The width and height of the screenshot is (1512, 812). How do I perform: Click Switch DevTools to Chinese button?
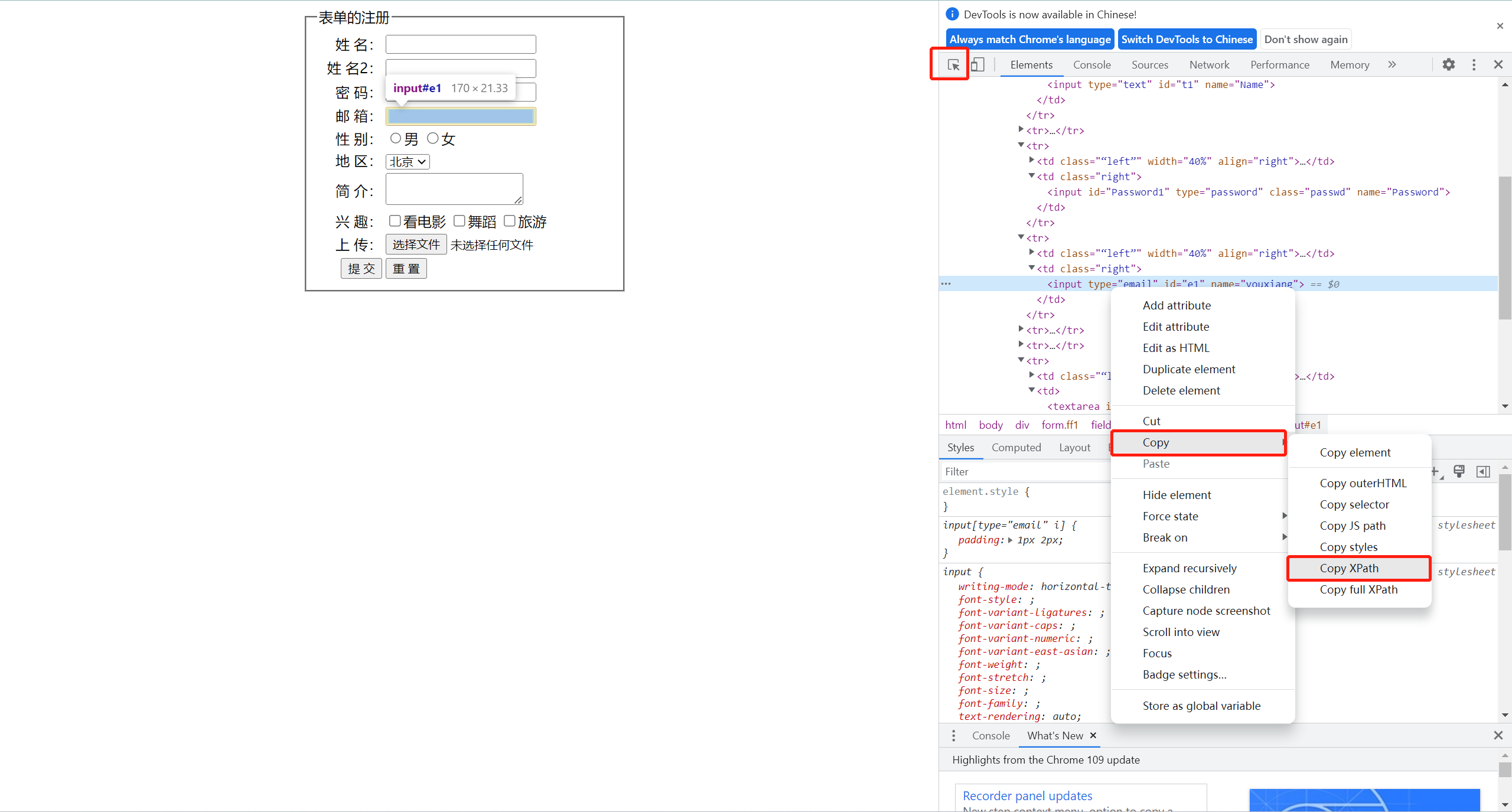click(1187, 40)
